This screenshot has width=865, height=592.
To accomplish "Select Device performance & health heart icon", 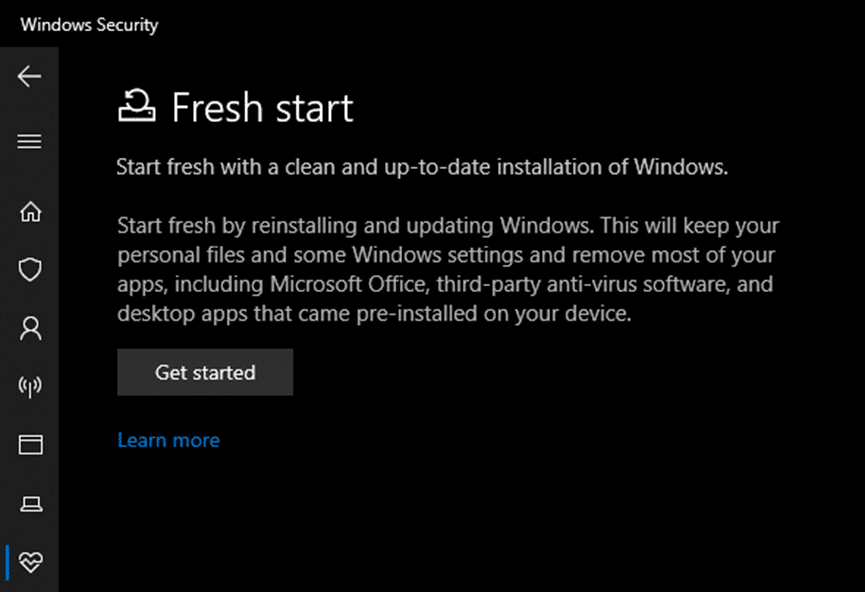I will [30, 561].
